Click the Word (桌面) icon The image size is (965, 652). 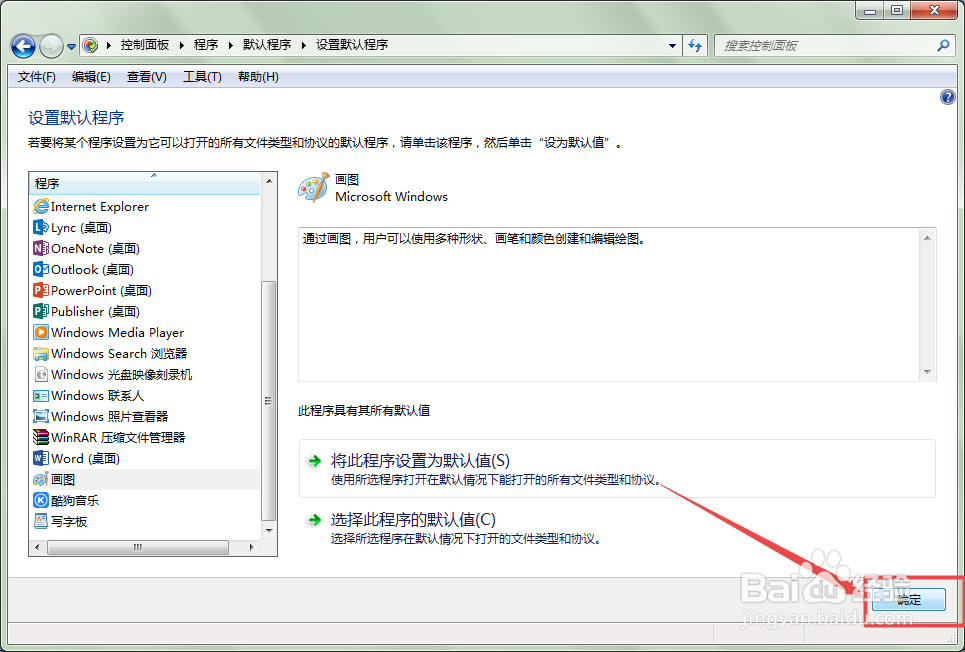pyautogui.click(x=41, y=458)
